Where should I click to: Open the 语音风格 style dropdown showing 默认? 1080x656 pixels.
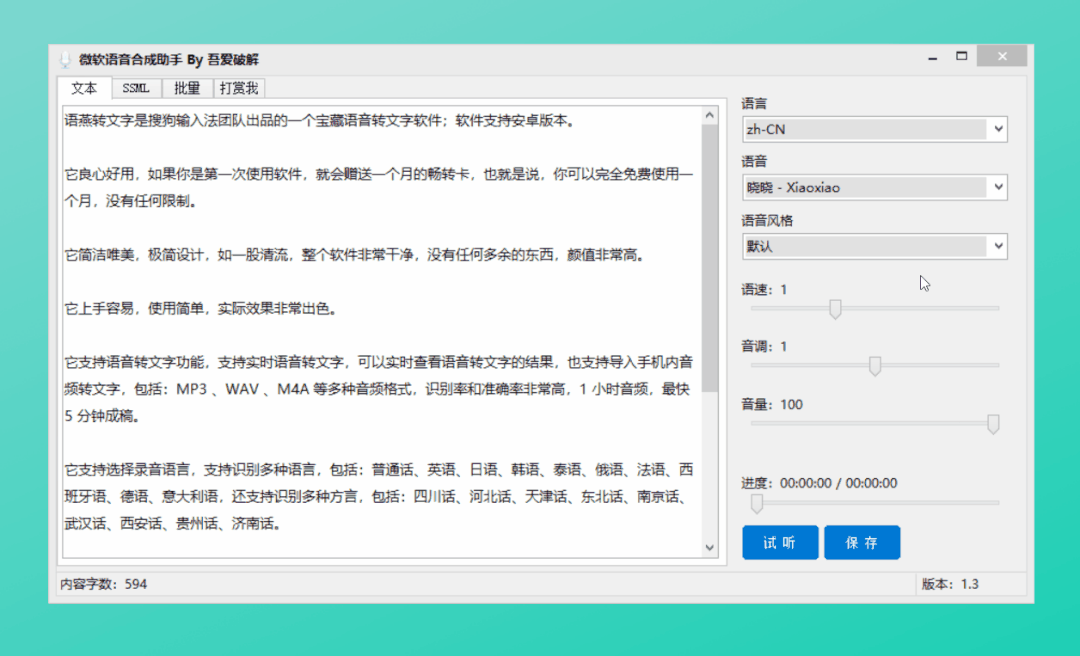(x=874, y=246)
